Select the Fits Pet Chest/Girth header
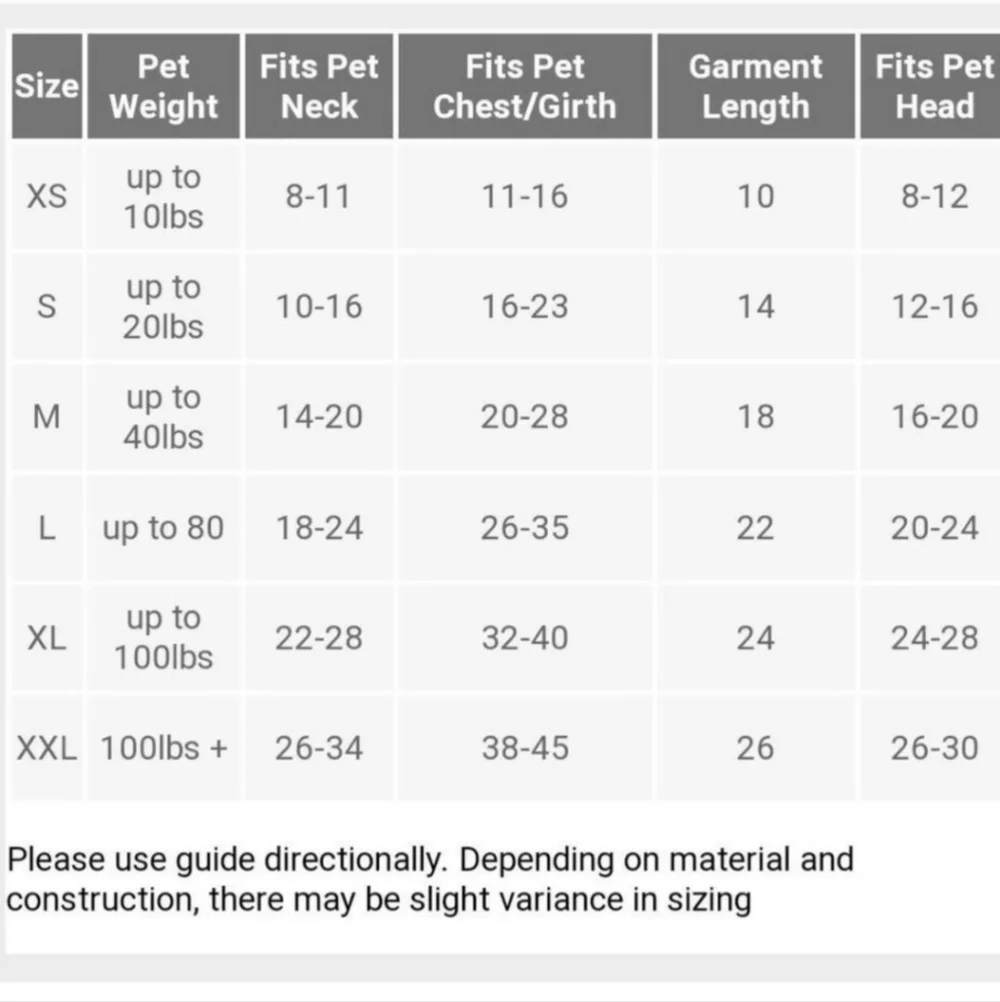 [x=525, y=86]
